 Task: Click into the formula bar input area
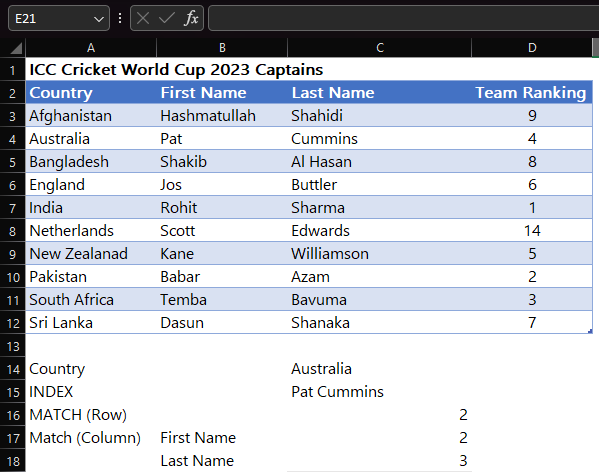click(x=403, y=18)
